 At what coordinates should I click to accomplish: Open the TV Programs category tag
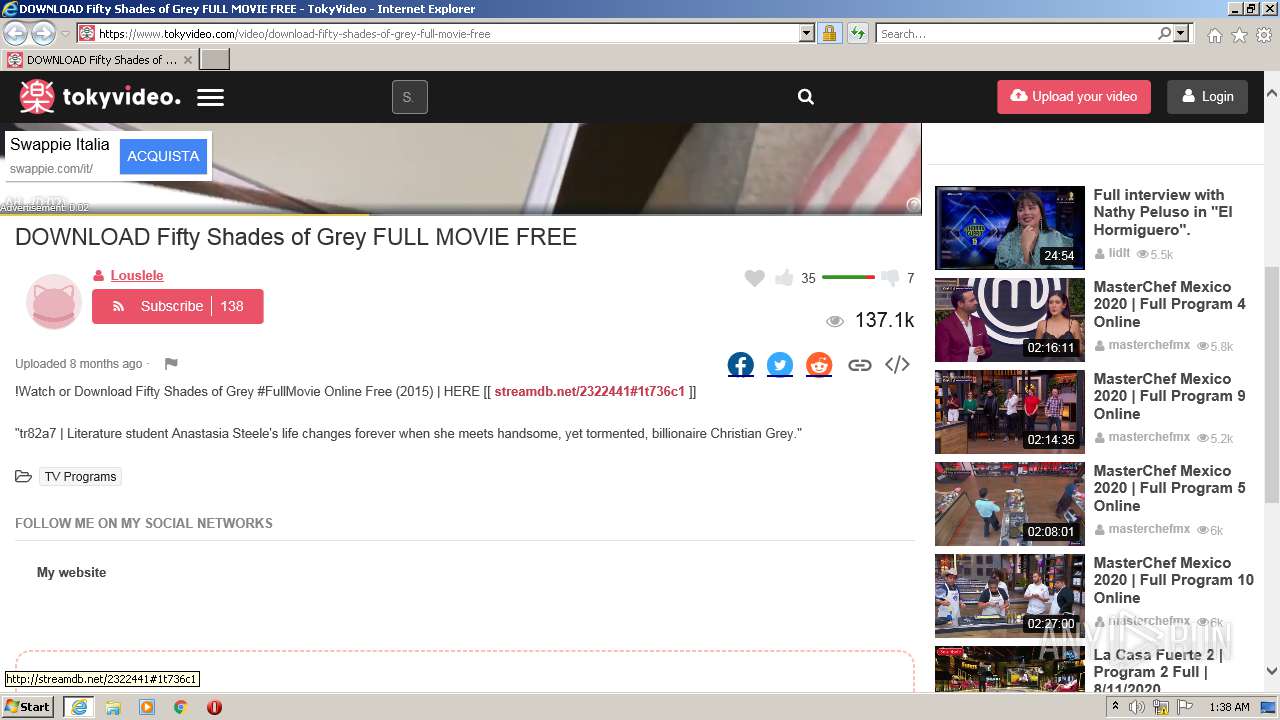click(81, 477)
